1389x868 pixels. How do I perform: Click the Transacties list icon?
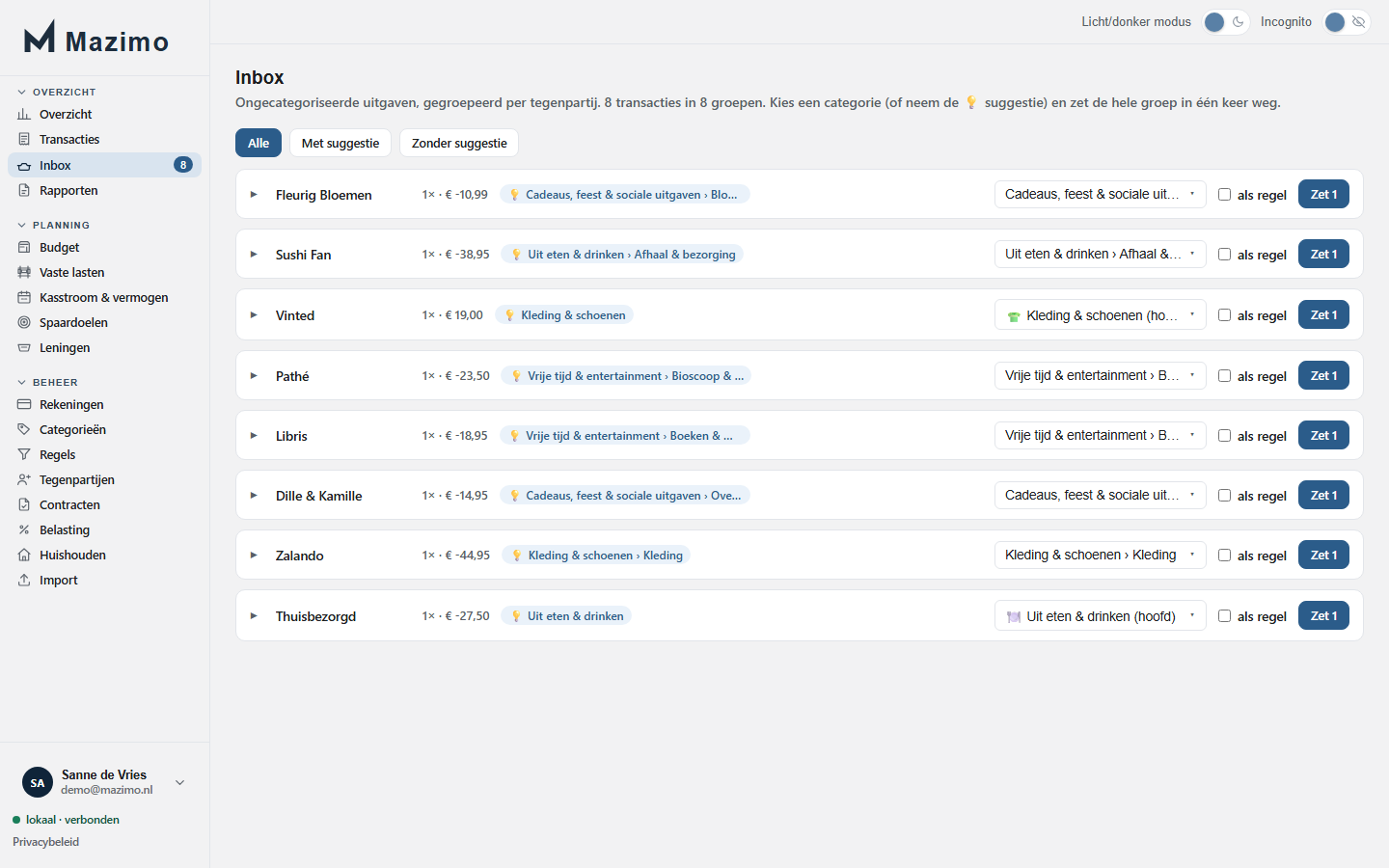click(24, 139)
